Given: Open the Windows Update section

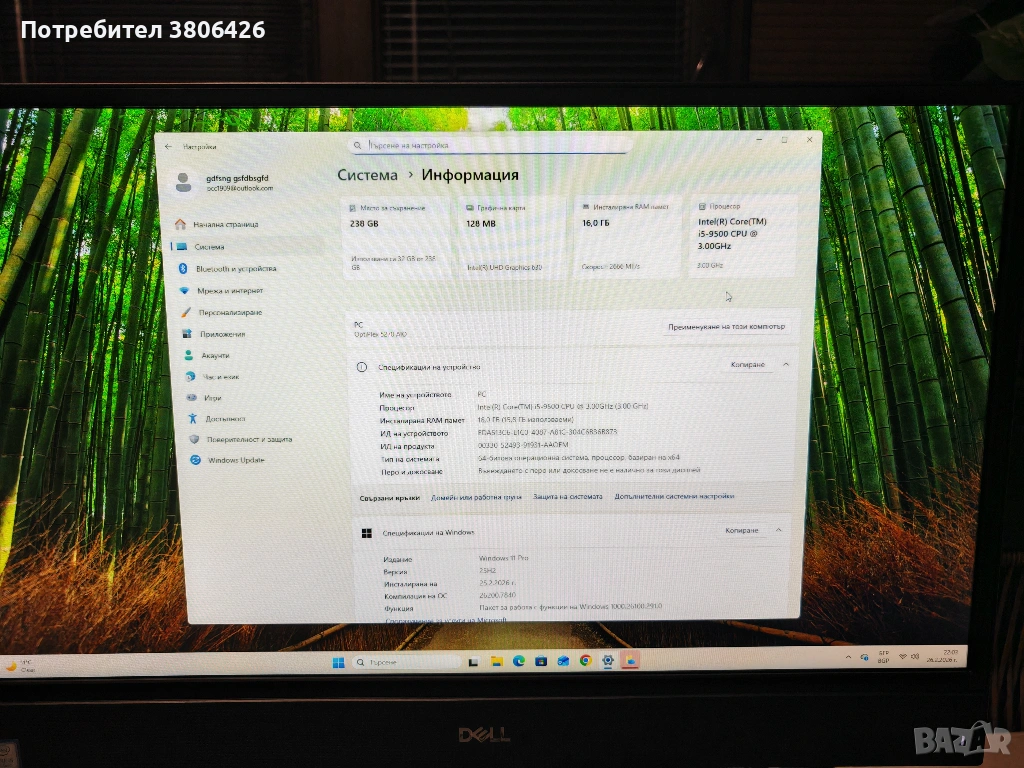Looking at the screenshot, I should [235, 460].
